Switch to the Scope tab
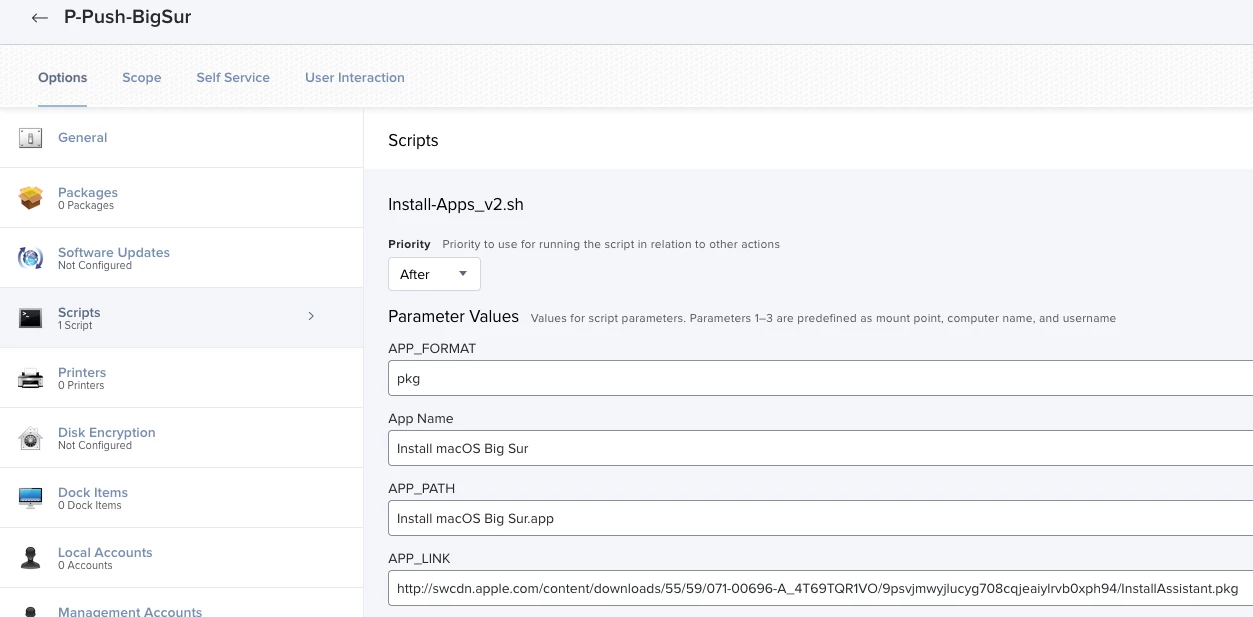This screenshot has width=1253, height=617. (142, 77)
